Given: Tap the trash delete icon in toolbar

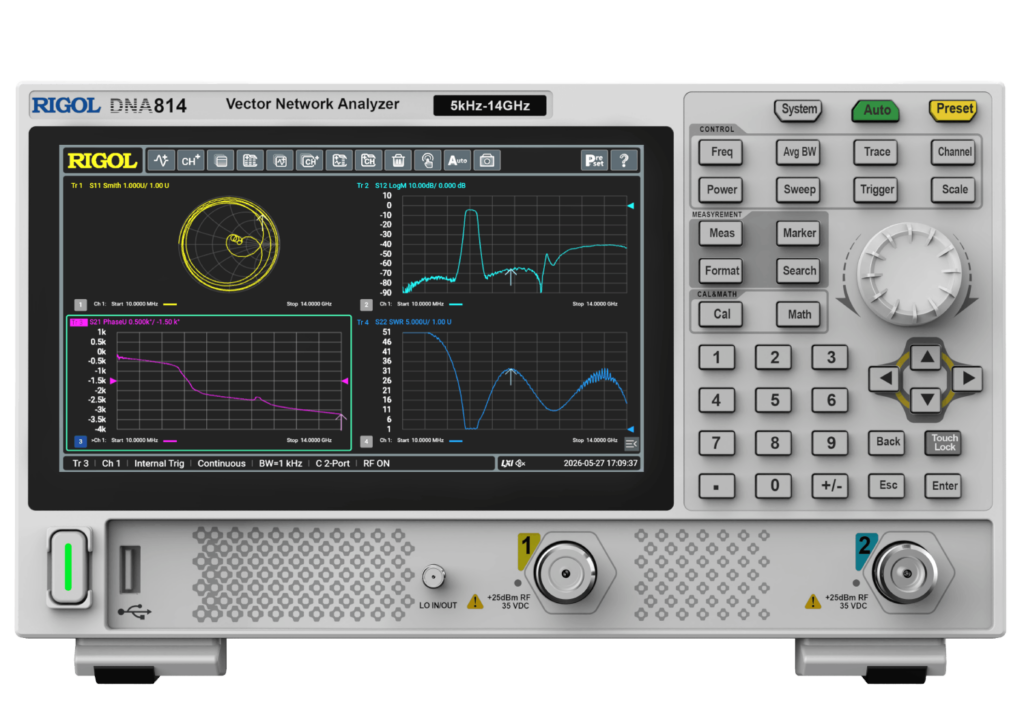Looking at the screenshot, I should (398, 161).
